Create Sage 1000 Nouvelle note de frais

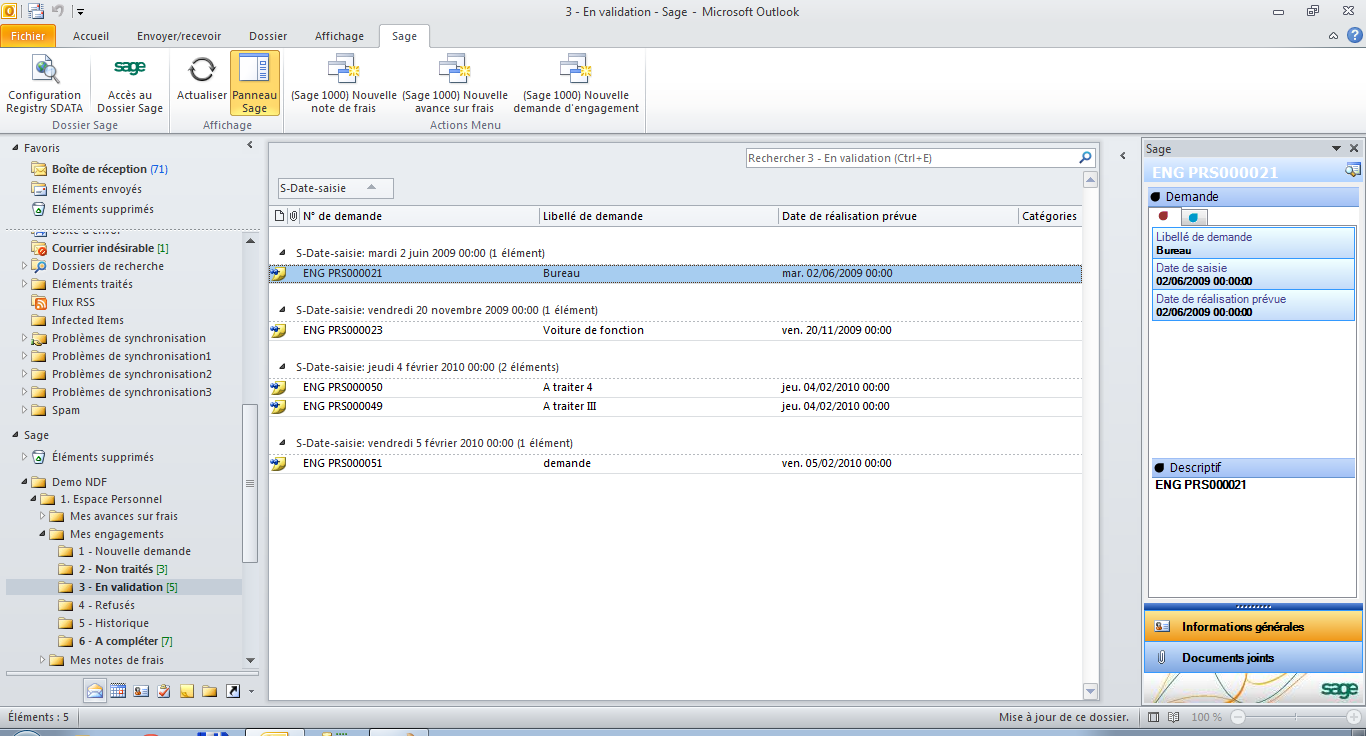[x=344, y=85]
